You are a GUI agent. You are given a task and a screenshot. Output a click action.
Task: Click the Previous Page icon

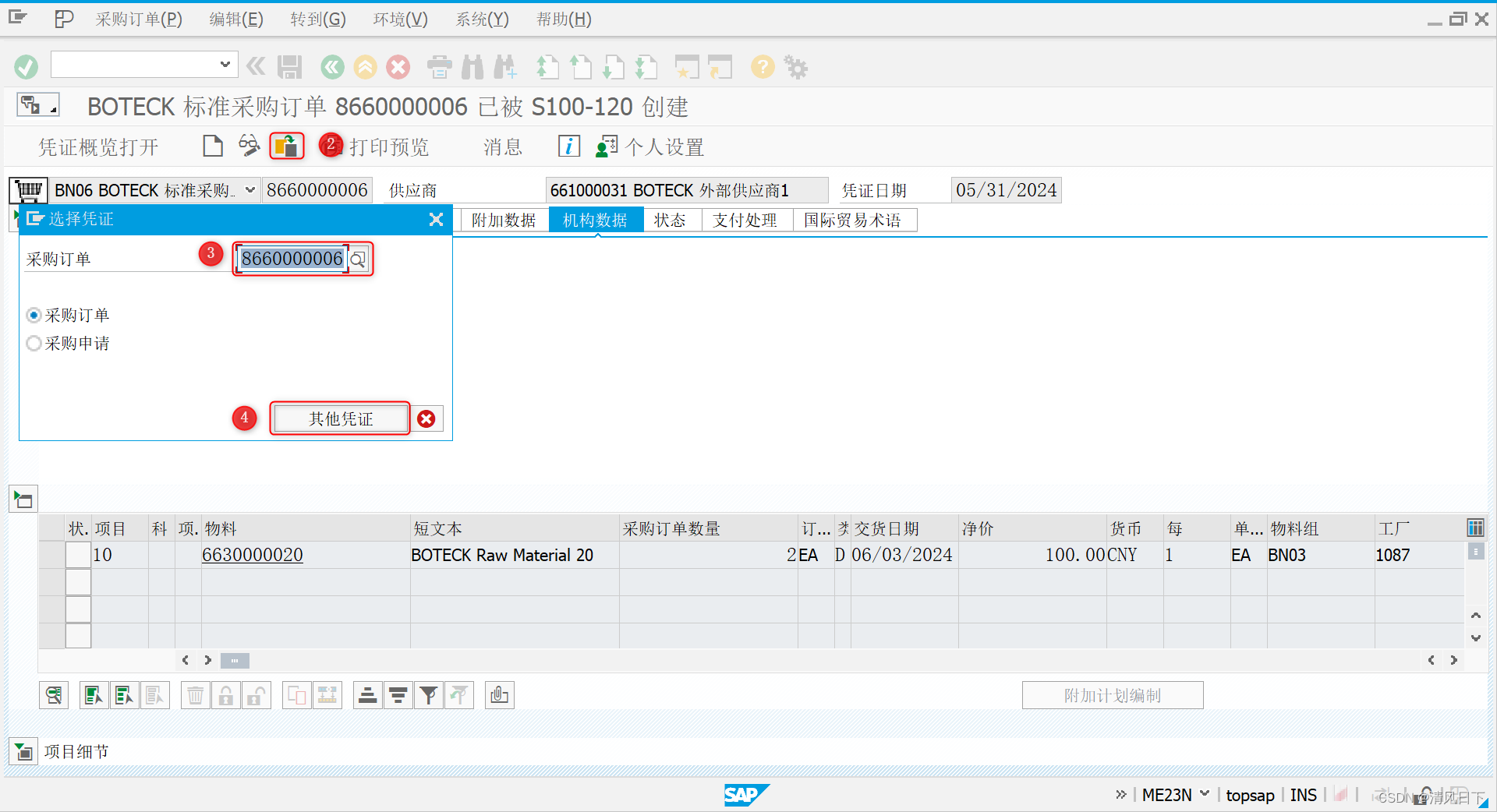point(580,67)
